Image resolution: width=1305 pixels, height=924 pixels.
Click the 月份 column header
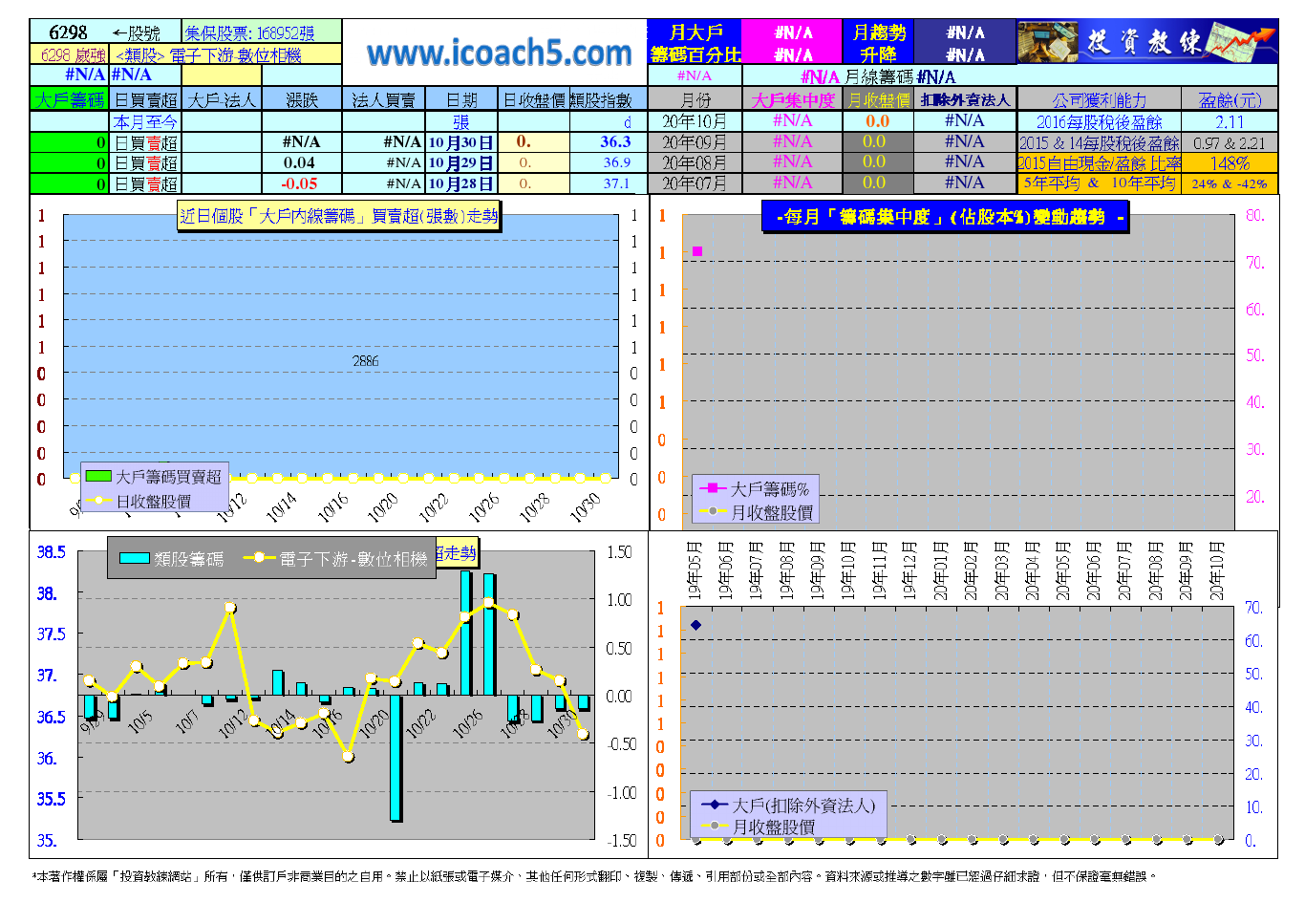click(x=695, y=99)
